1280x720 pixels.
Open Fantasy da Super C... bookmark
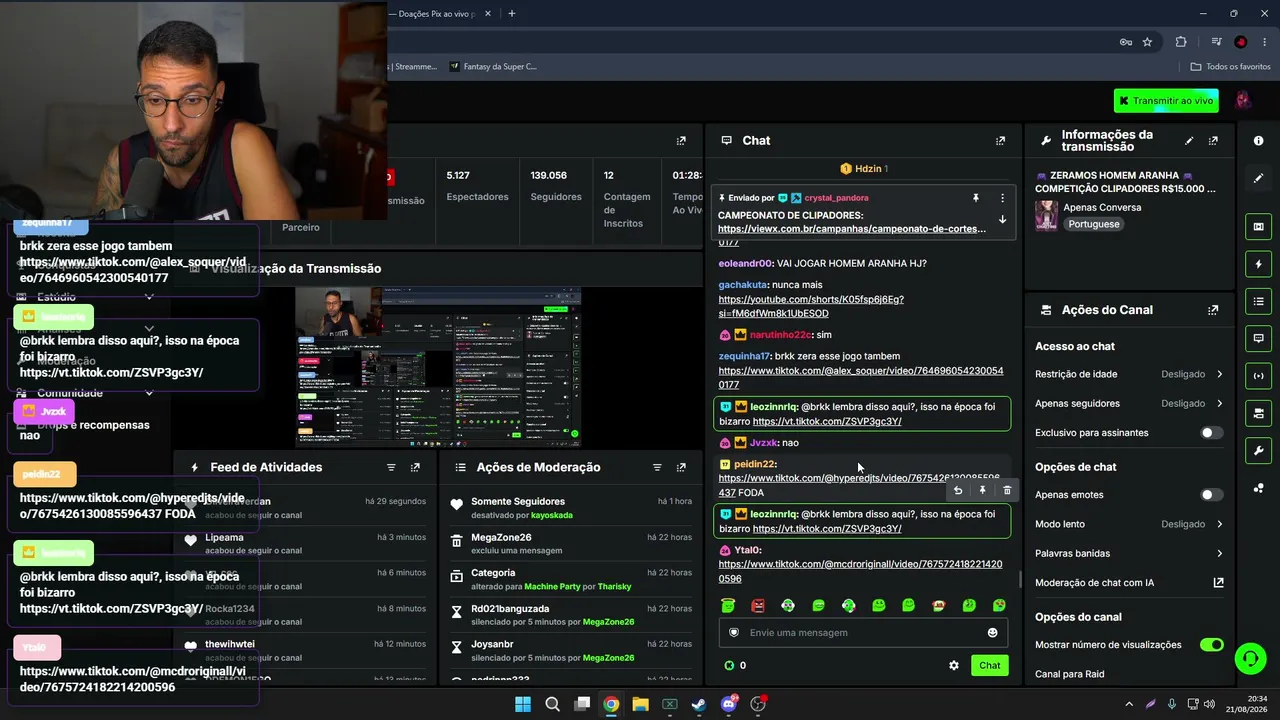click(493, 67)
